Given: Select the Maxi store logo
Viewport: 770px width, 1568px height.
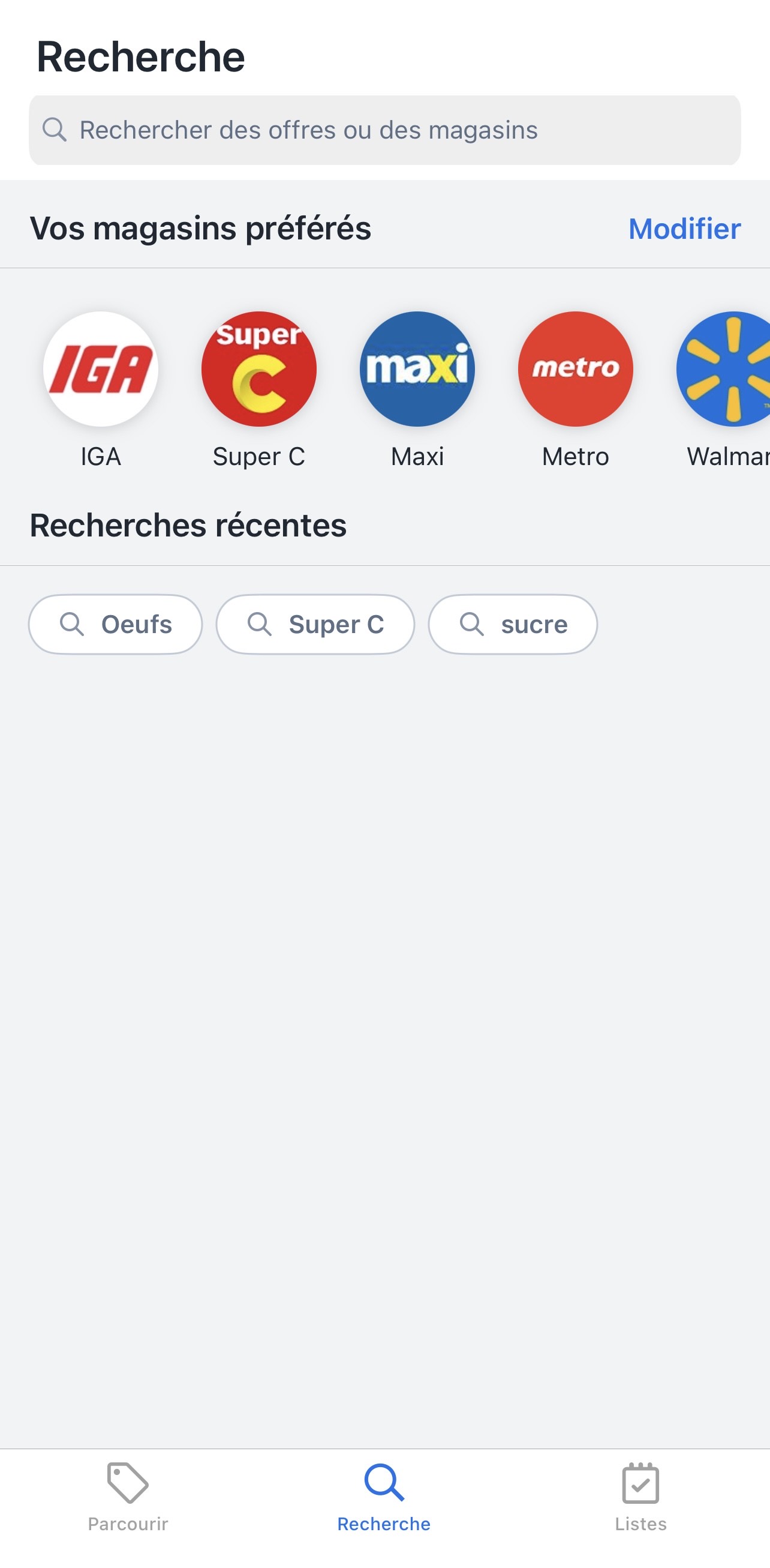Looking at the screenshot, I should point(417,369).
